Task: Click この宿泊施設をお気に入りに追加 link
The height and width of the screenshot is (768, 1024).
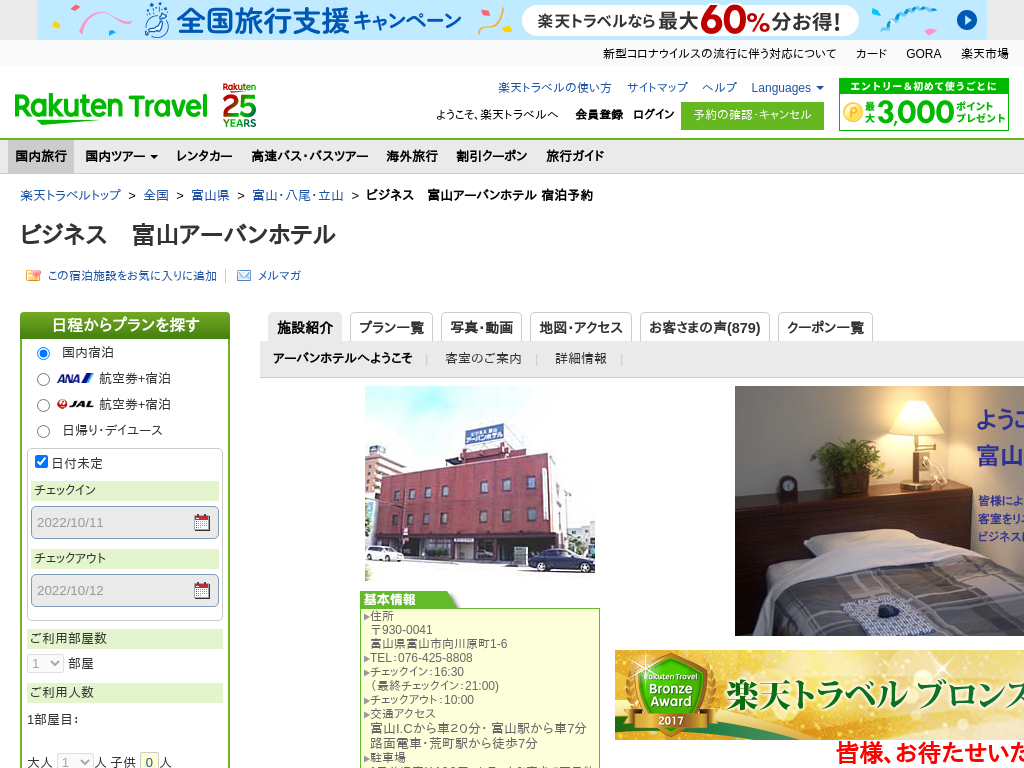Action: [132, 276]
